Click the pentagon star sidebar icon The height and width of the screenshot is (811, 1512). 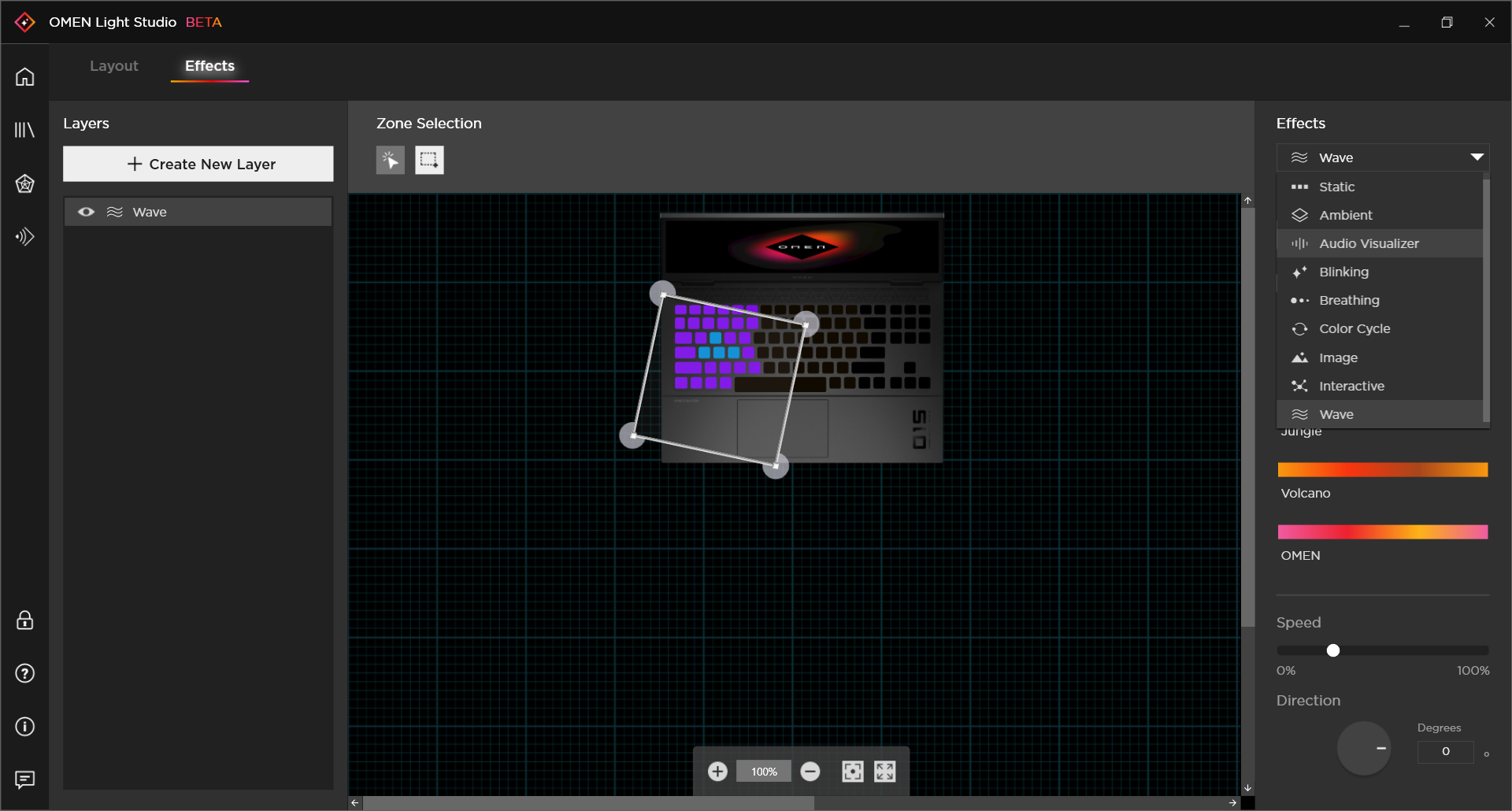25,183
